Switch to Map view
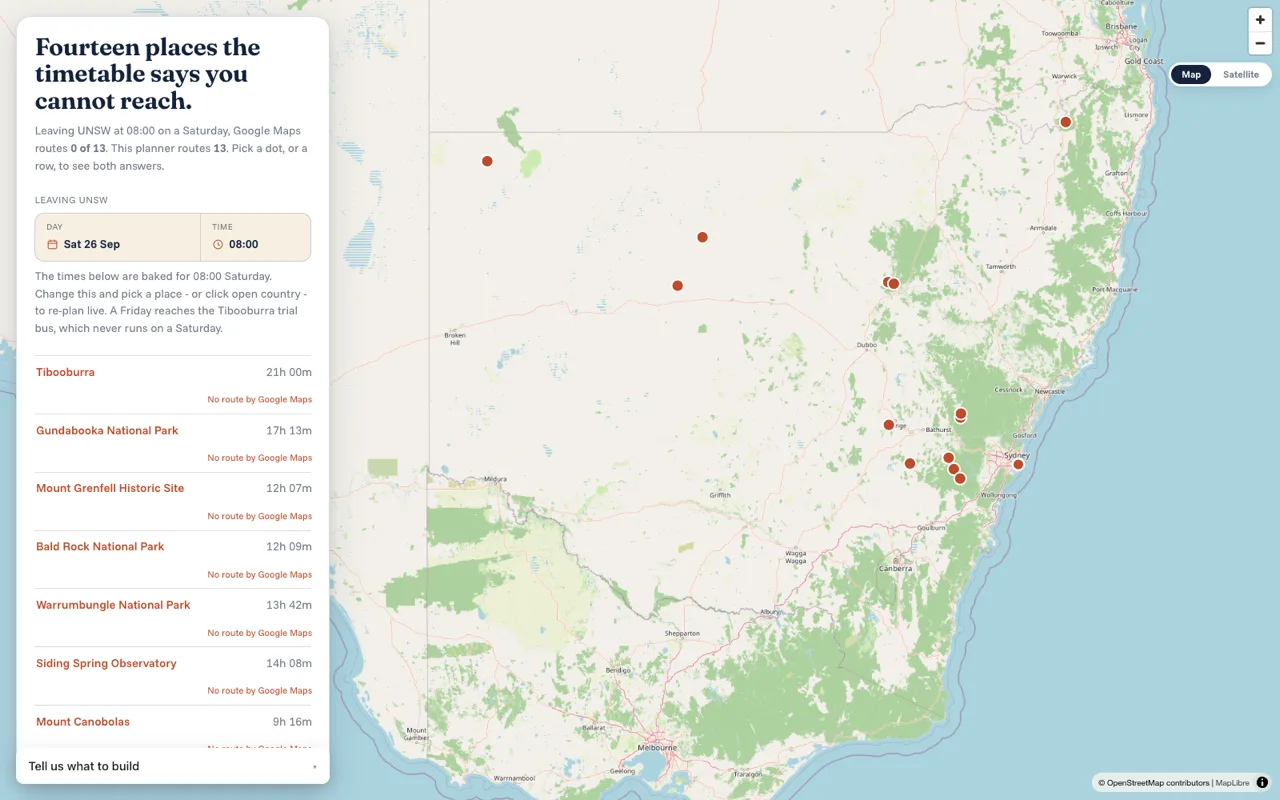 coord(1191,75)
